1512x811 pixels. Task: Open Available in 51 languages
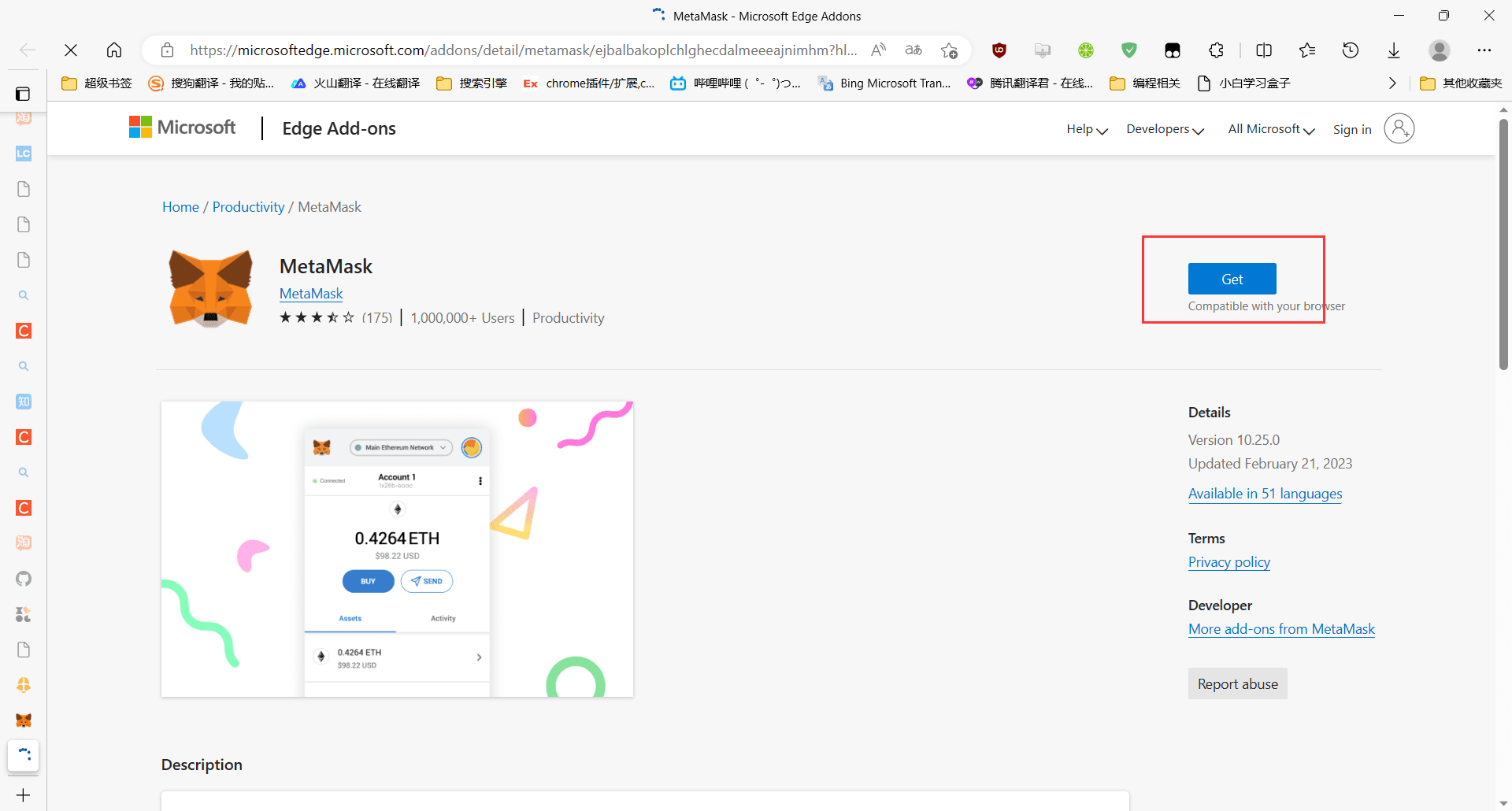1265,494
